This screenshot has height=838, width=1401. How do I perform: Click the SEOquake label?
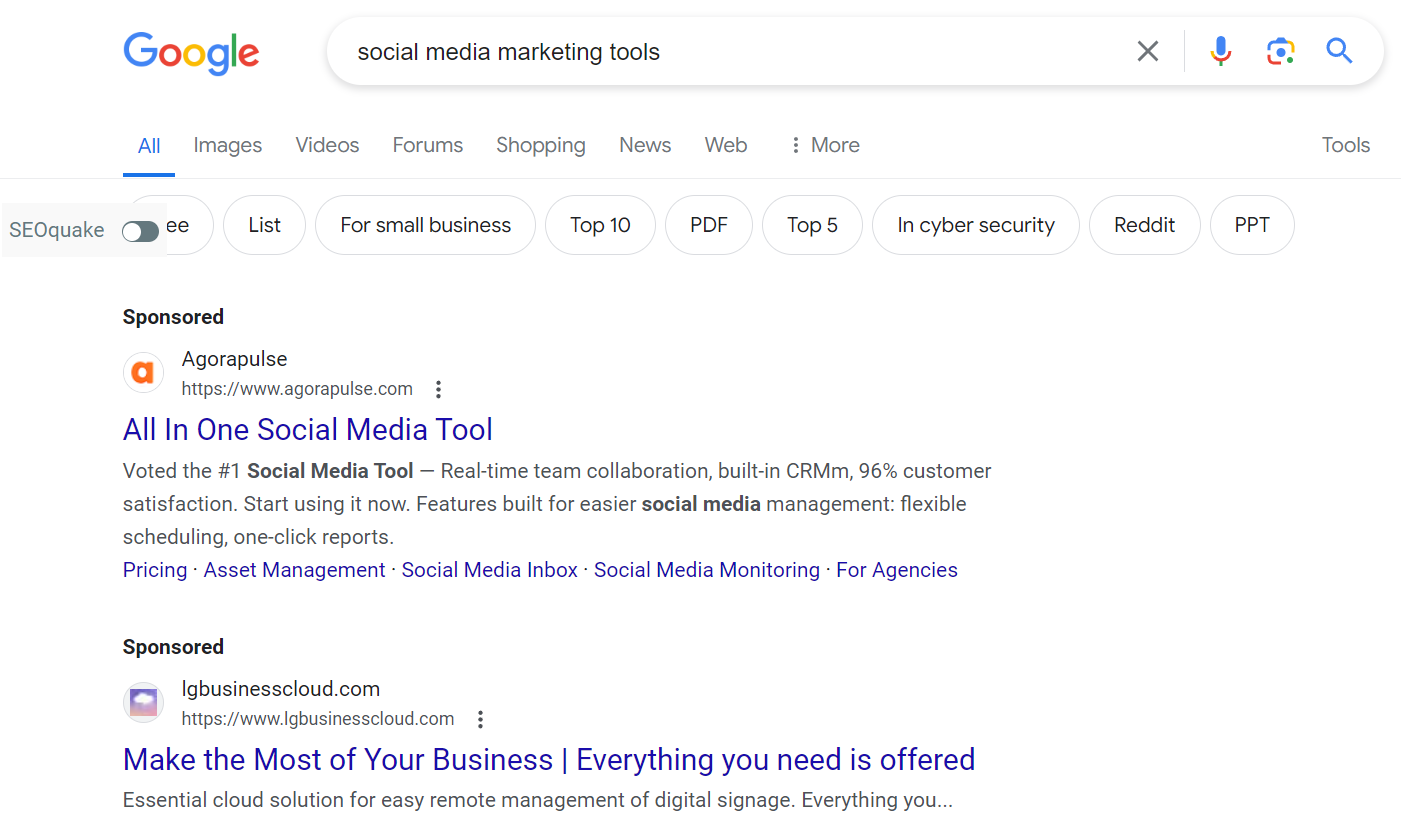57,230
